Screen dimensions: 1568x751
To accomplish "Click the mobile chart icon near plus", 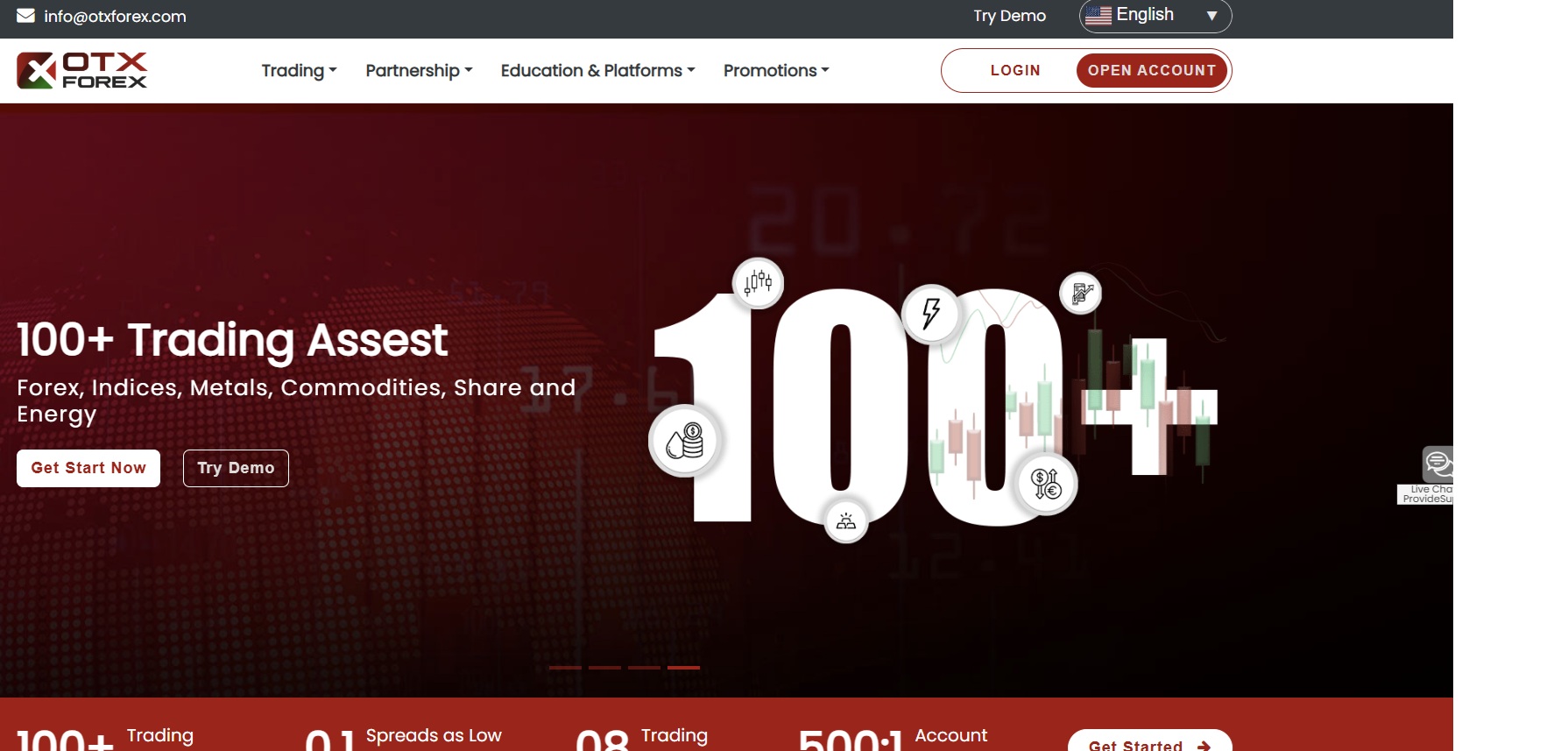I will [x=1081, y=294].
